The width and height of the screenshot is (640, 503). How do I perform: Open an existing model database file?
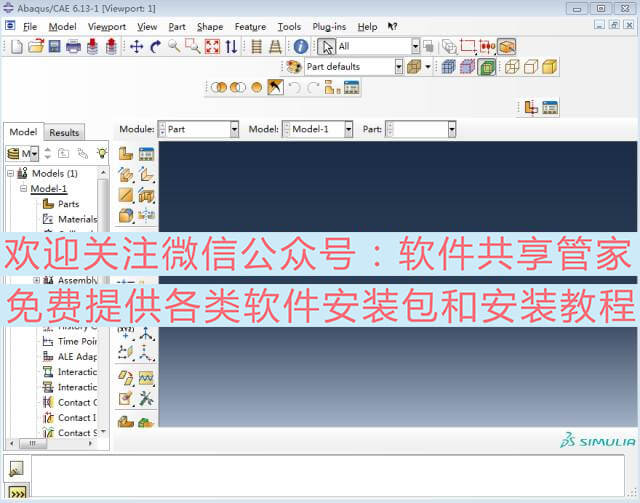[x=36, y=47]
